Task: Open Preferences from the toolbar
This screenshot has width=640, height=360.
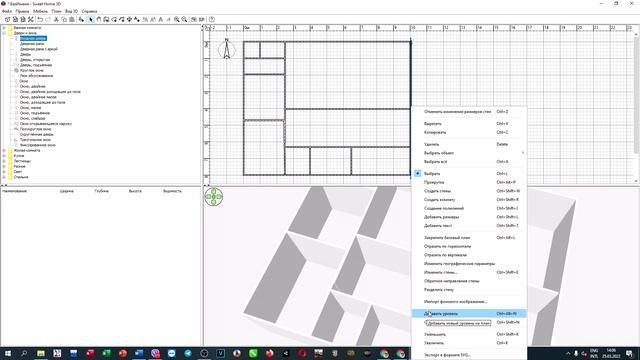Action: 31,20
